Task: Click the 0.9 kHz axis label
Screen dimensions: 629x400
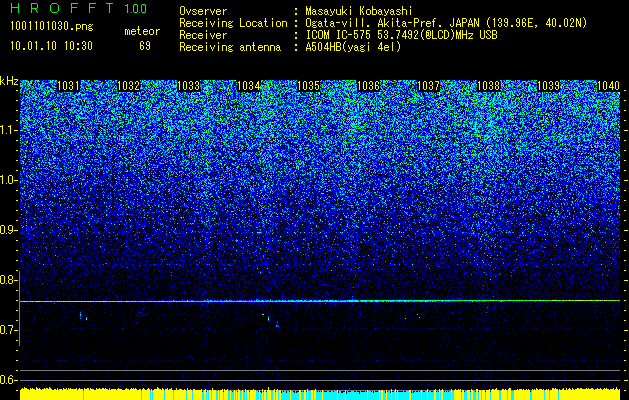Action: coord(8,230)
